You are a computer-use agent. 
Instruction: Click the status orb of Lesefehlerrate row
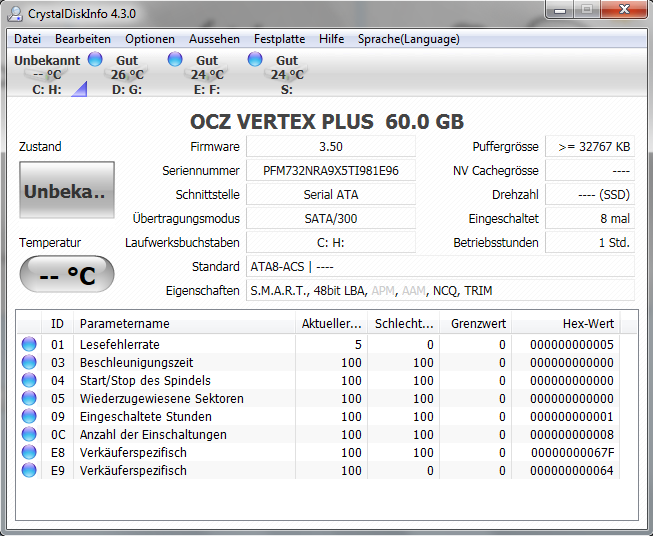[29, 344]
